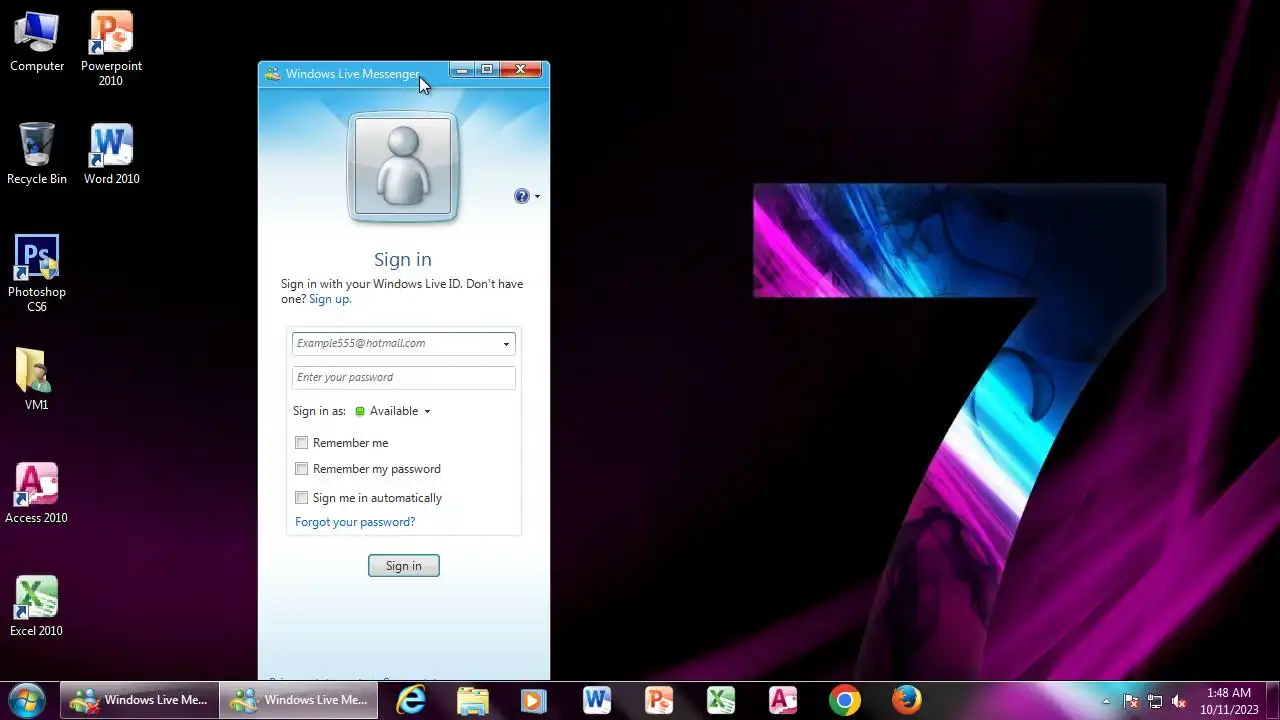Launch Excel from the taskbar

(x=721, y=700)
